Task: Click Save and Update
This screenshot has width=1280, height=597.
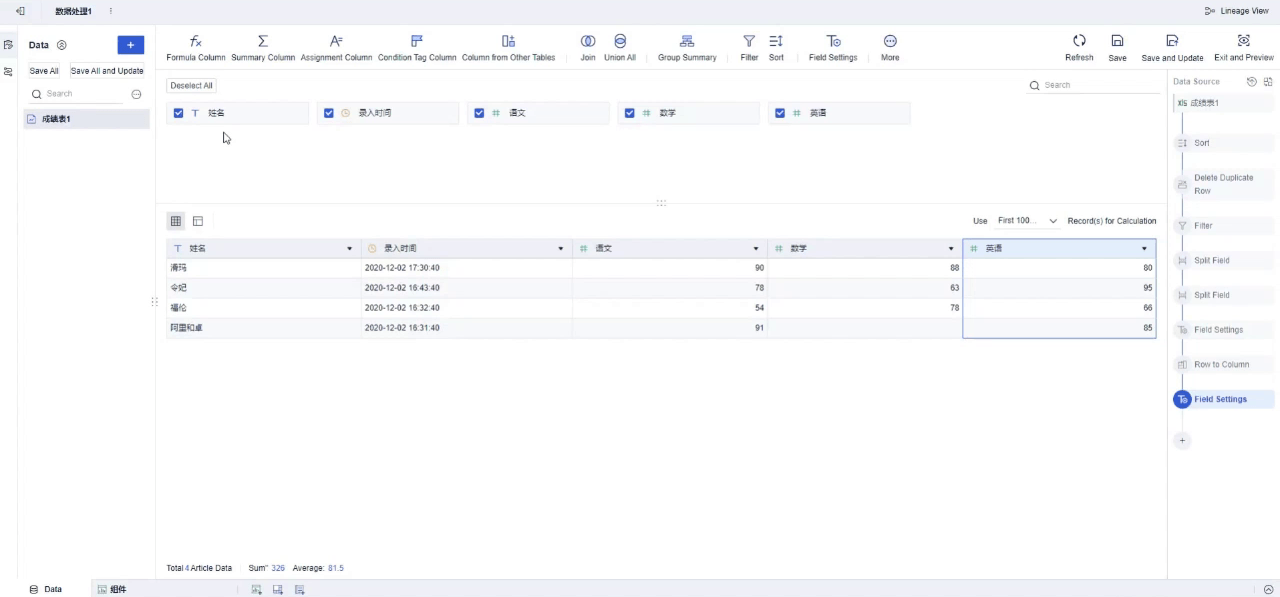Action: point(1172,48)
